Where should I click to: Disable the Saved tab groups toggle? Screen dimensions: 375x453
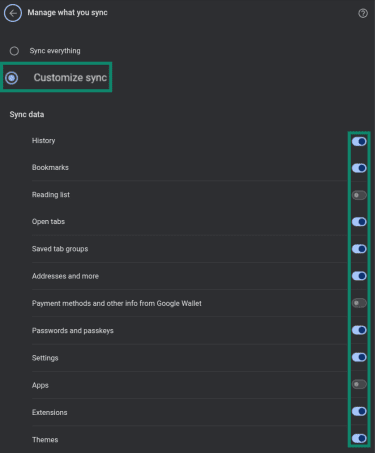359,249
